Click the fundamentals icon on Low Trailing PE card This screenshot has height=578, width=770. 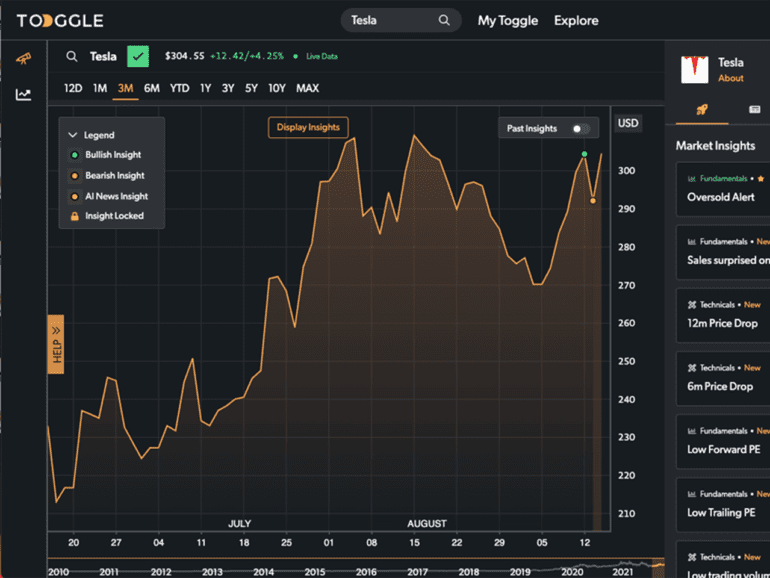pos(691,494)
